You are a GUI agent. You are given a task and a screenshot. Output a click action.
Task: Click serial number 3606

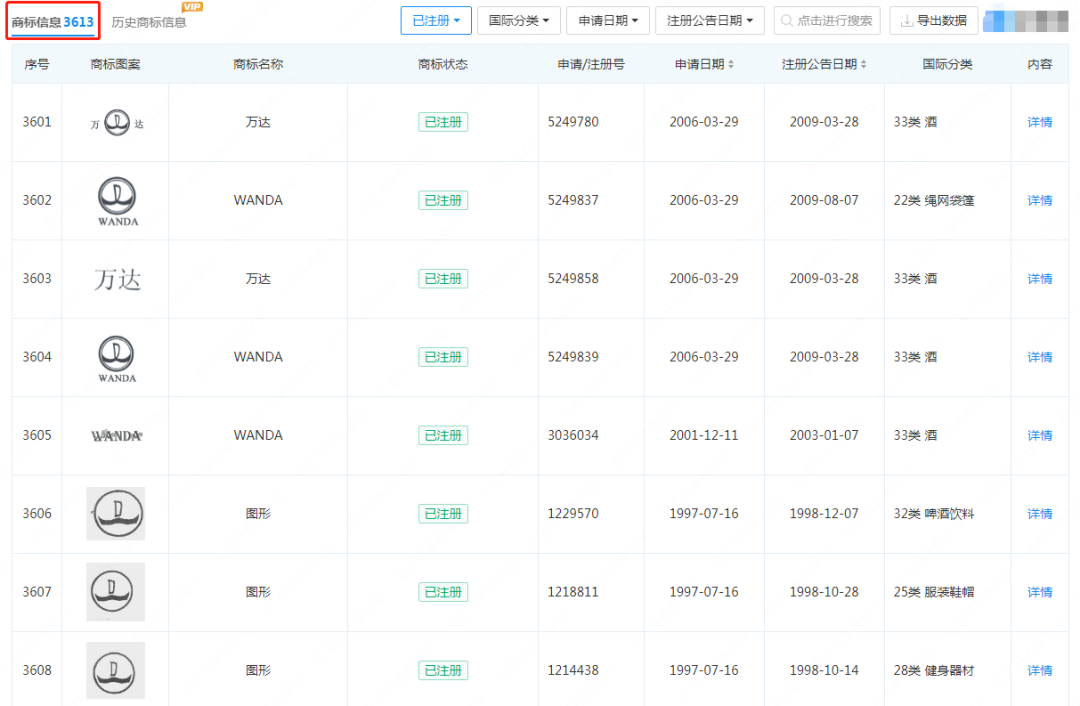(x=37, y=514)
